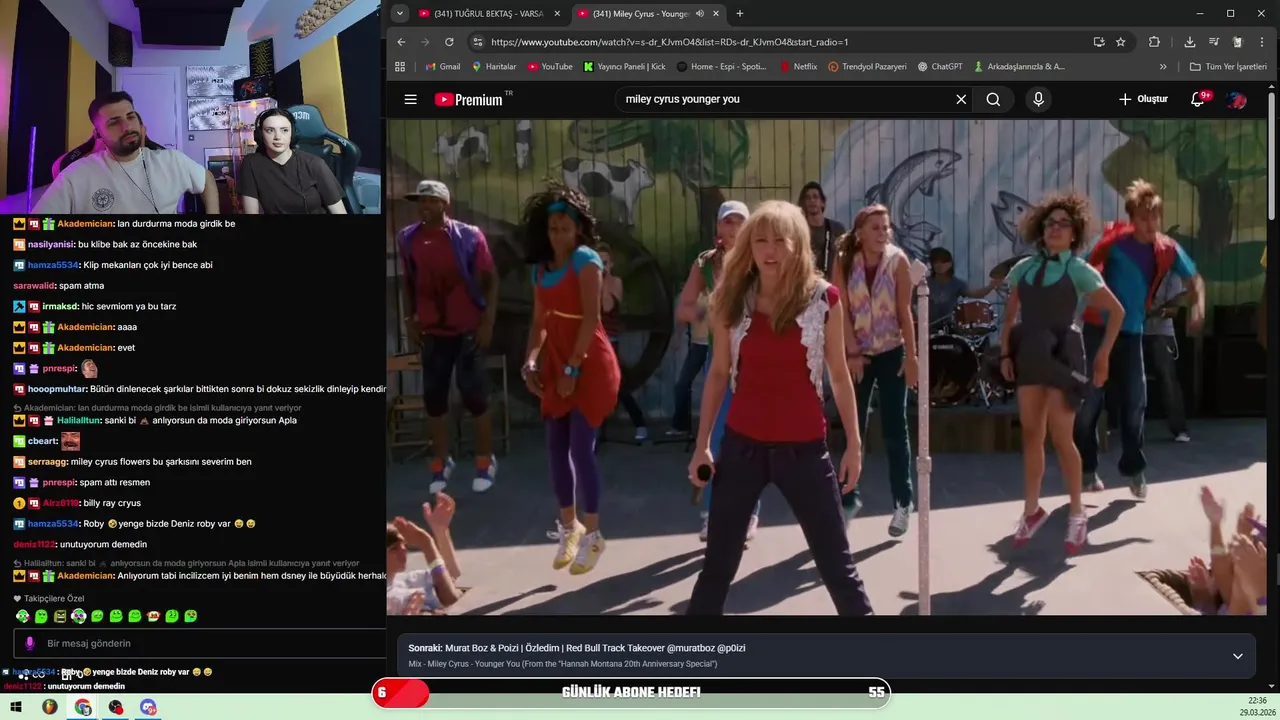
Task: Click username cbeart in chat
Action: (x=42, y=441)
